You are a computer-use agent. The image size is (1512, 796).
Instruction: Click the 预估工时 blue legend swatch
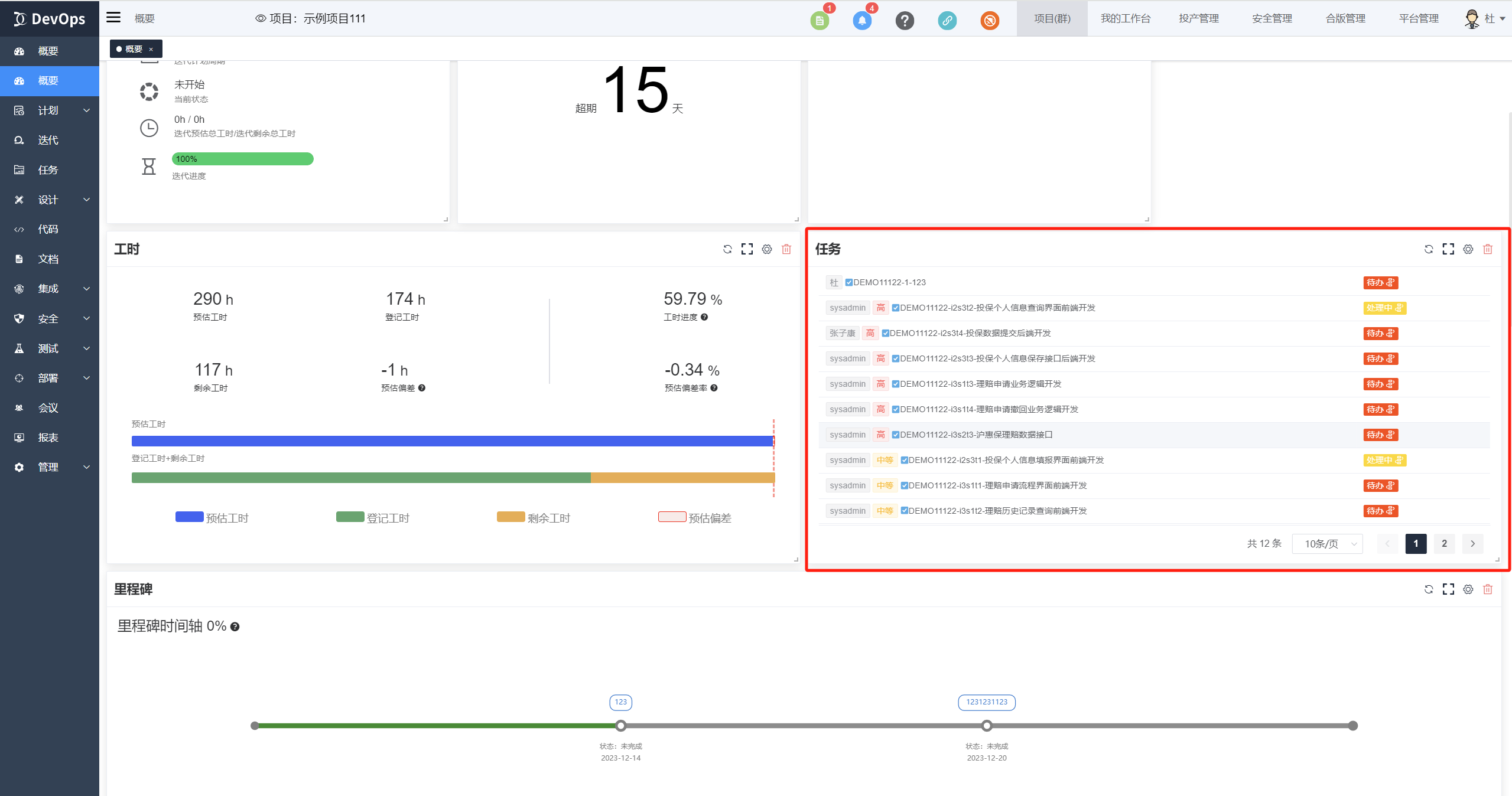189,517
